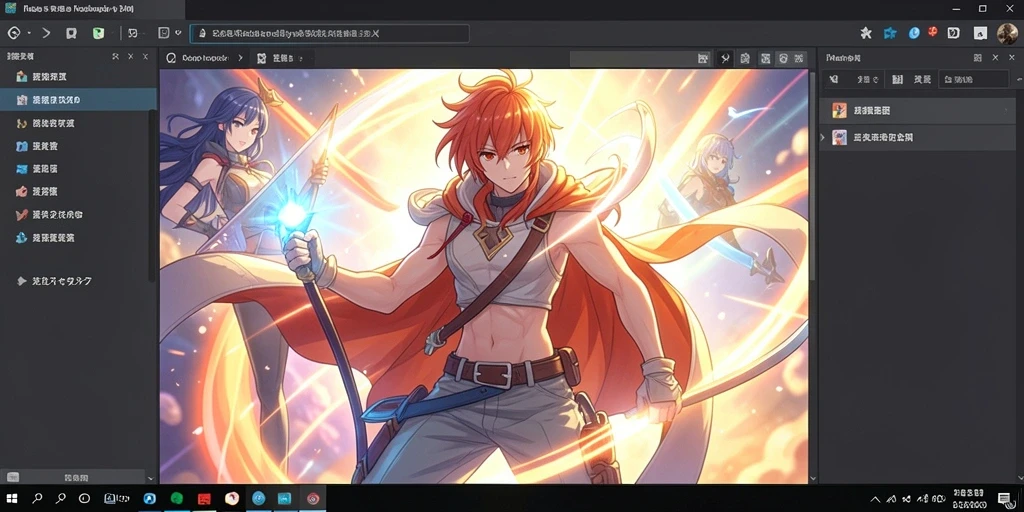This screenshot has width=1024, height=512.
Task: Open the dropdown arrow beside the first toolbar icon
Action: click(29, 33)
